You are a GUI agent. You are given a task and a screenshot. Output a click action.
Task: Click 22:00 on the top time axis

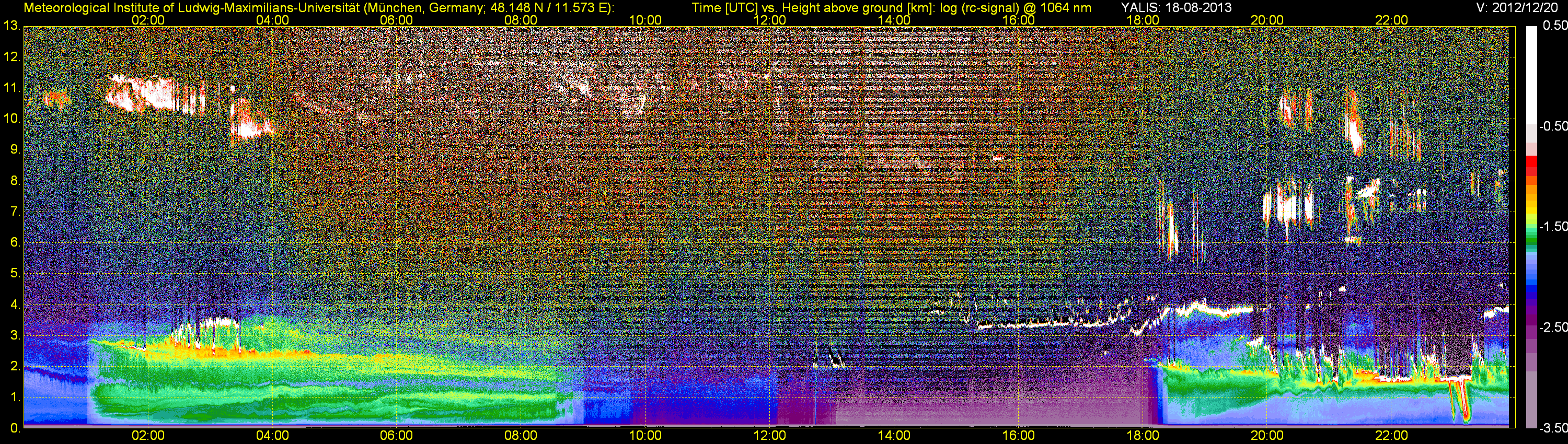[x=1391, y=20]
